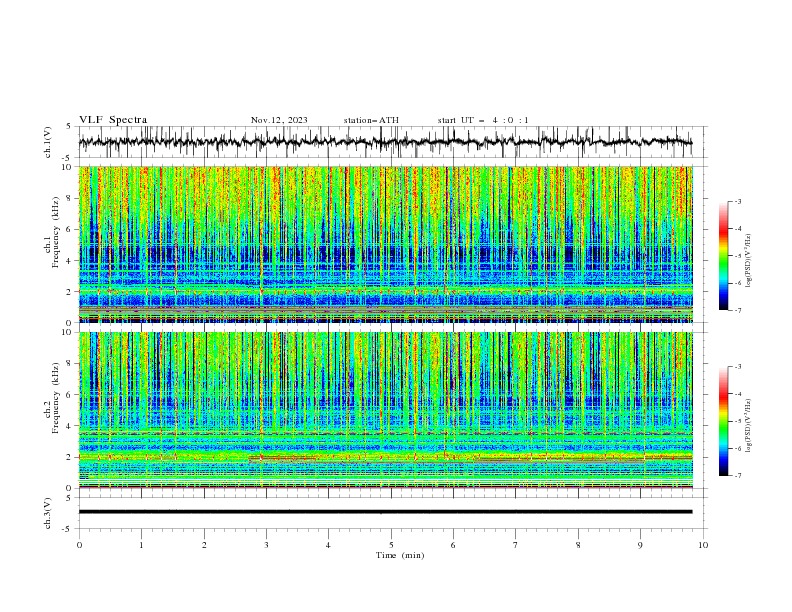Screen dimensions: 792x612
Task: Click the '-7' tick on ch.2 colorbar
Action: coord(737,475)
